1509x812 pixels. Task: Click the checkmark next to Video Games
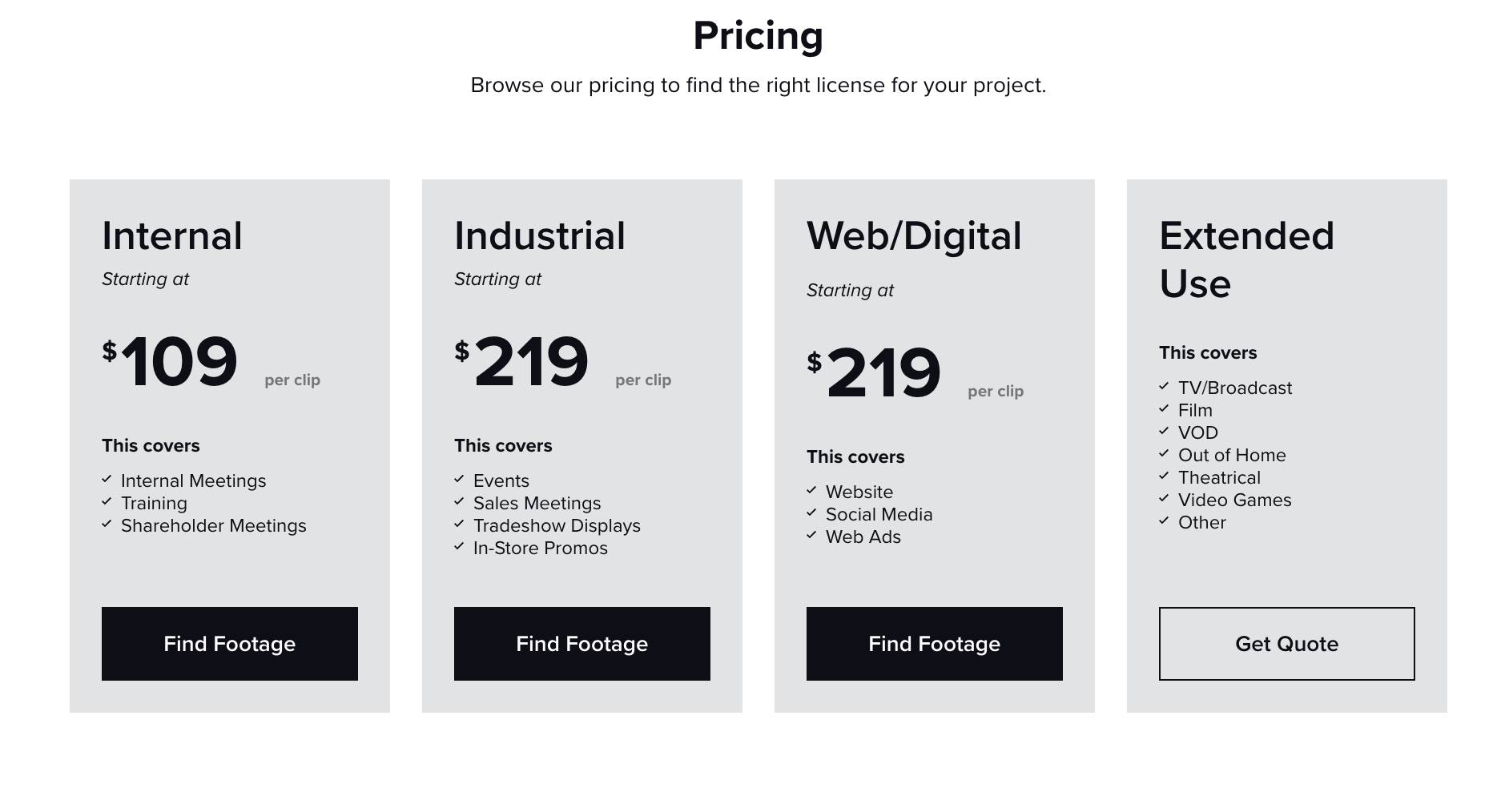point(1164,499)
